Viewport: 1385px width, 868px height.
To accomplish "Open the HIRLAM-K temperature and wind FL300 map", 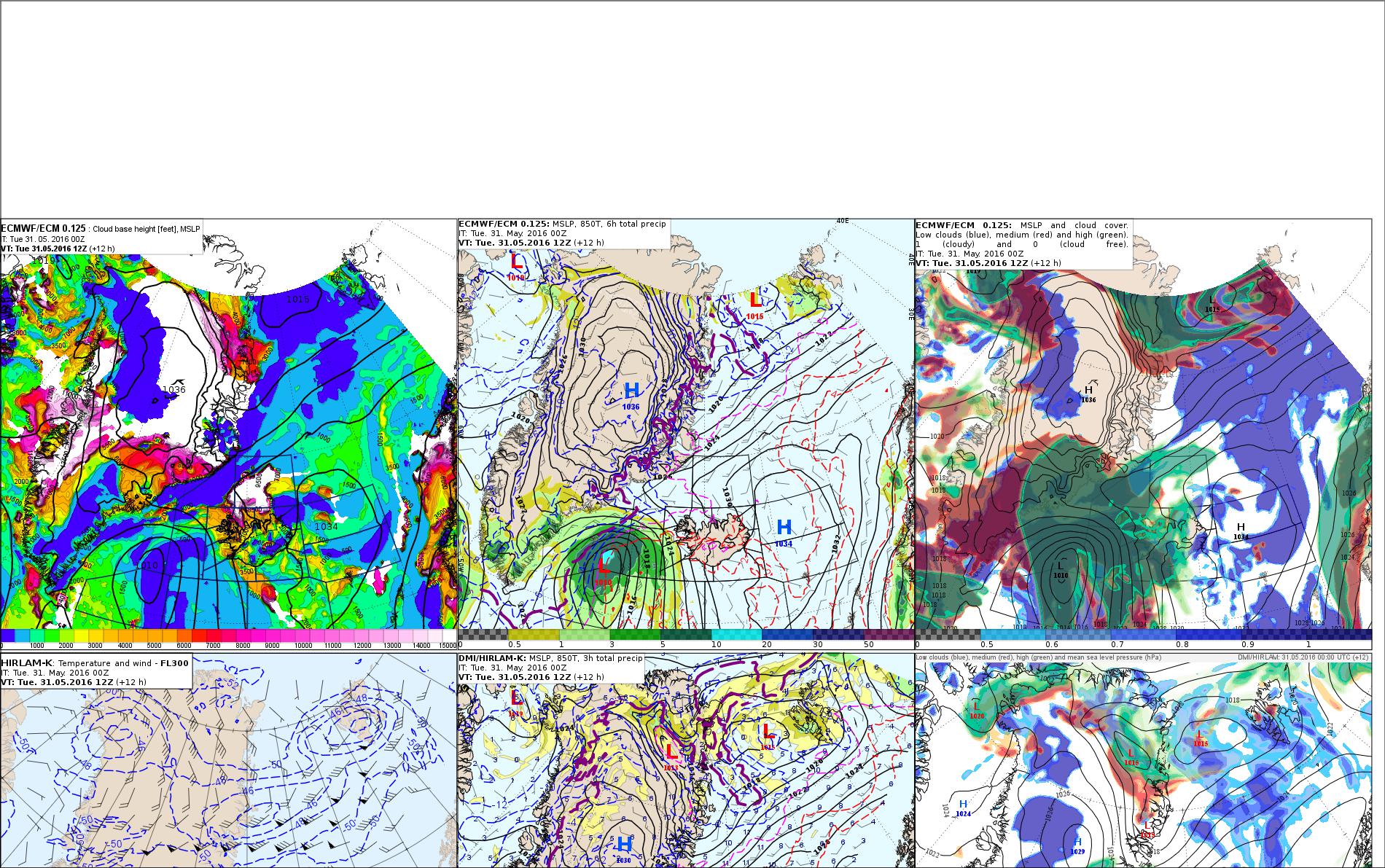I will point(228,760).
